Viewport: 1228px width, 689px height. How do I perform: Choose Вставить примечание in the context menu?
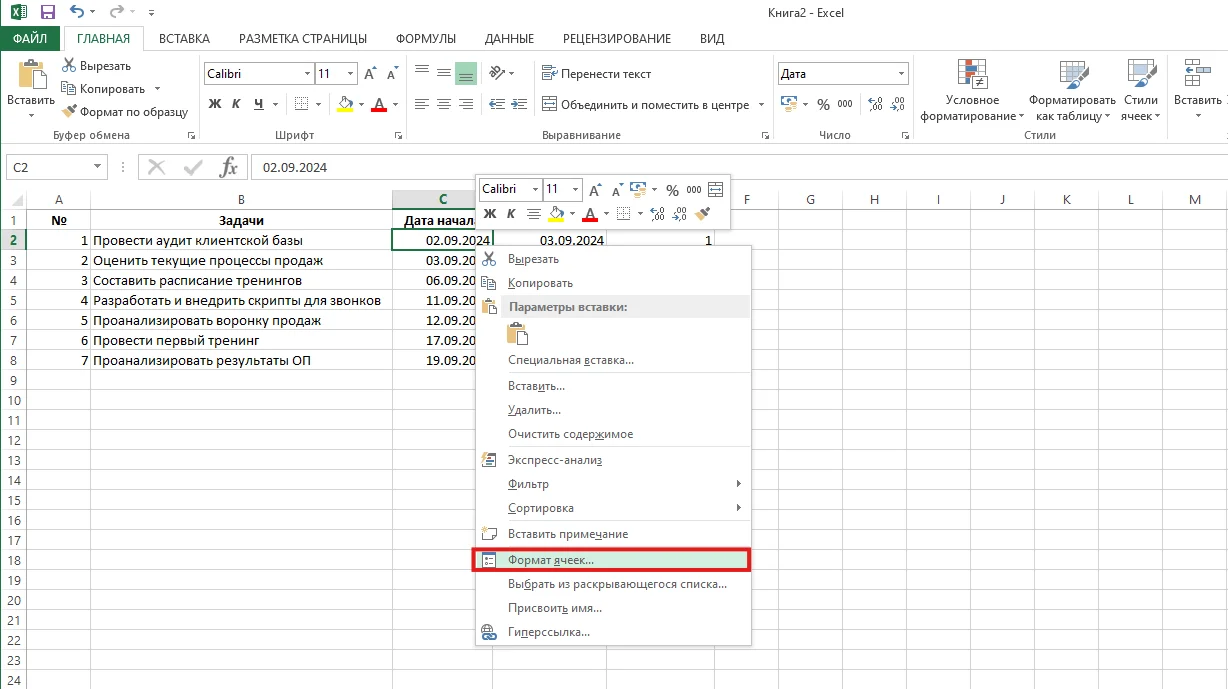pos(613,534)
